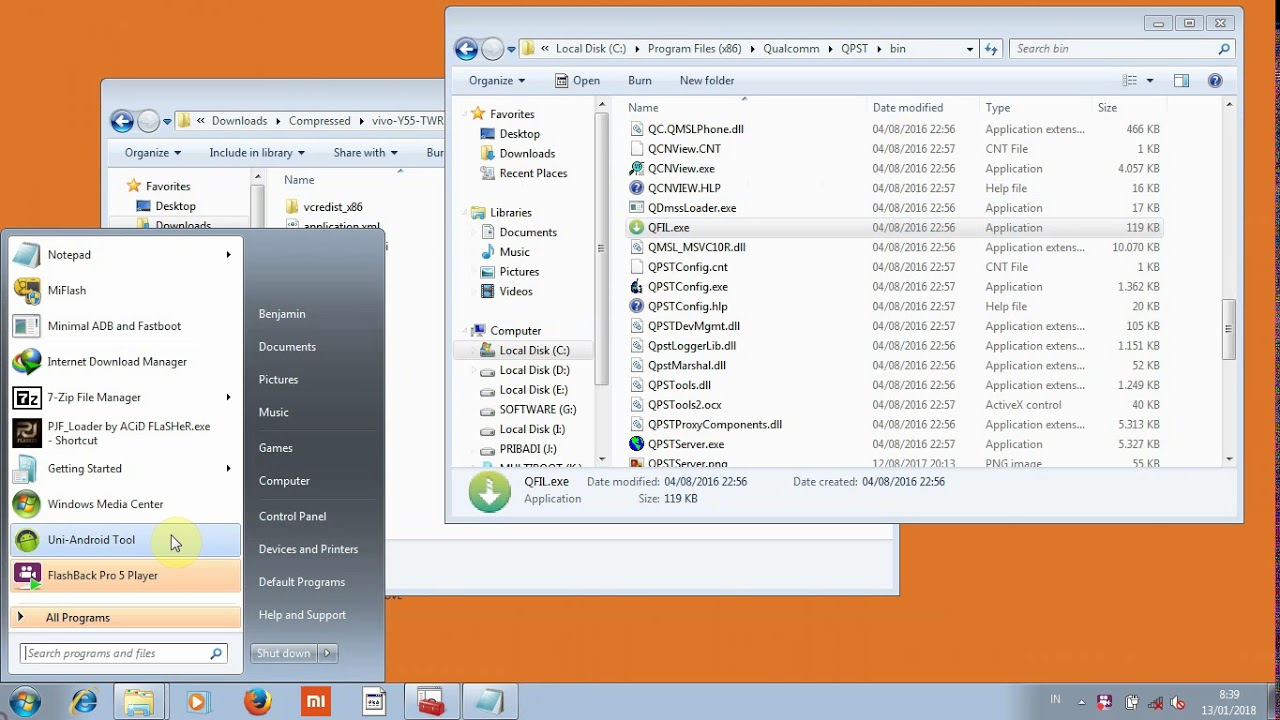Open Firefox from taskbar
1280x720 pixels.
click(257, 702)
